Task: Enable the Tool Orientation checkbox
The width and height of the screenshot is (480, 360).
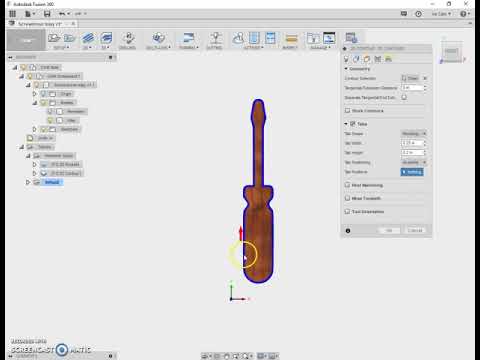Action: pos(347,211)
